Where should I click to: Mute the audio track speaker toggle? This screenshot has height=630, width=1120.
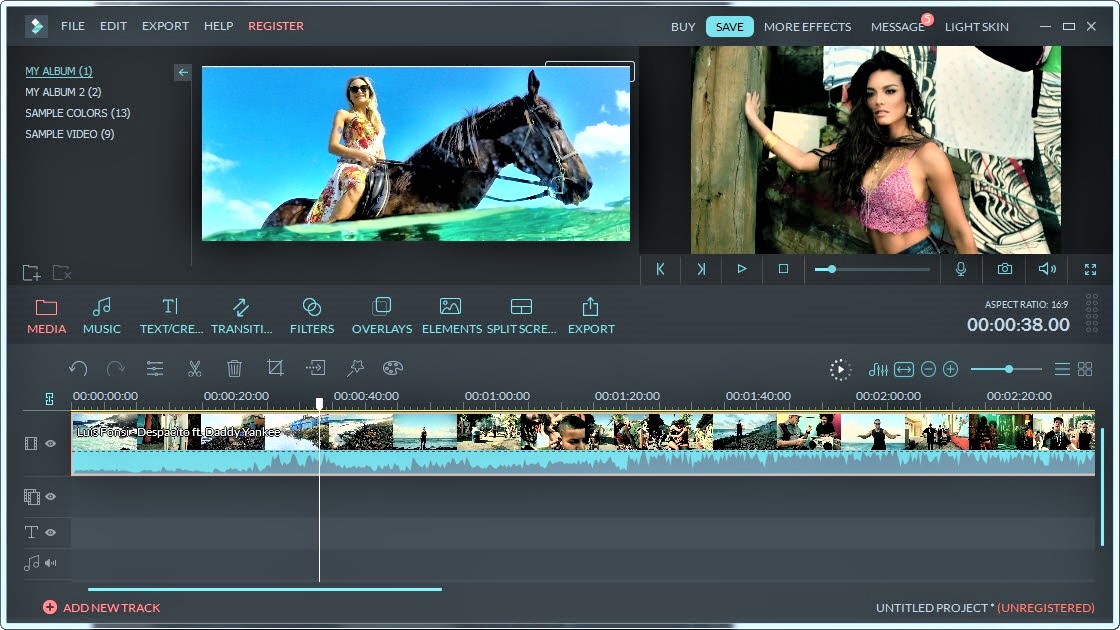[x=51, y=563]
